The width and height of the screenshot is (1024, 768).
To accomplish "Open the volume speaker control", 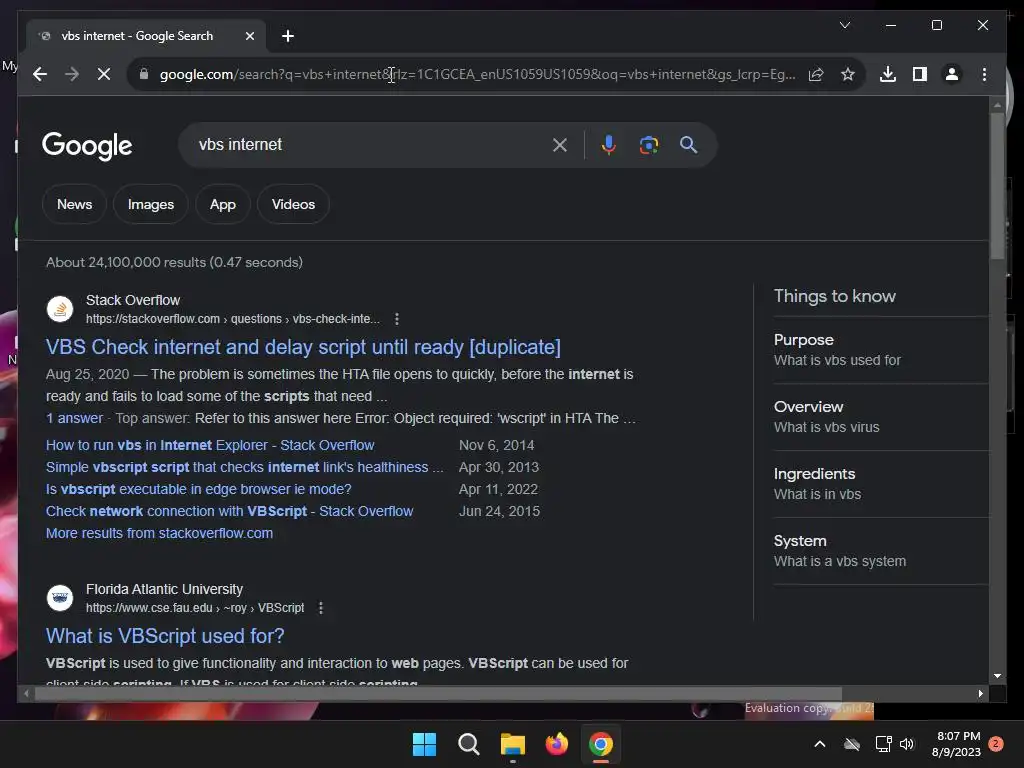I will pyautogui.click(x=906, y=744).
